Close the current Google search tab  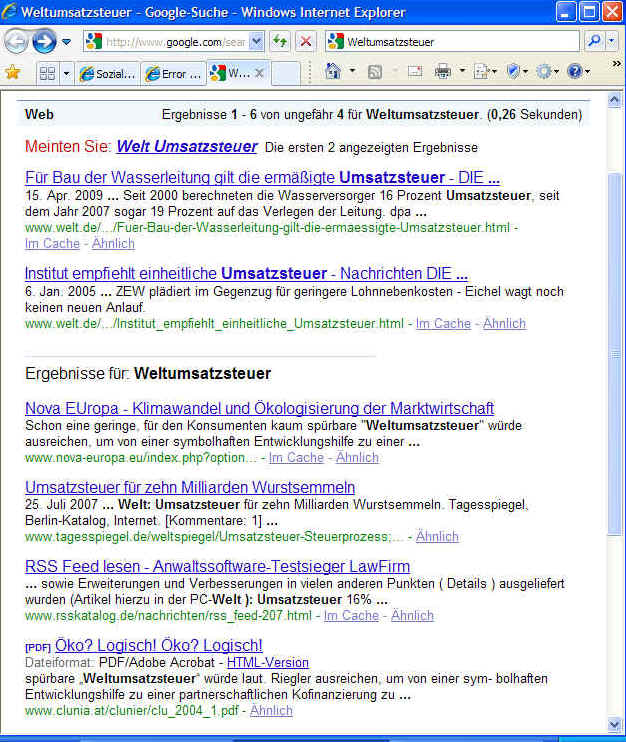(260, 73)
